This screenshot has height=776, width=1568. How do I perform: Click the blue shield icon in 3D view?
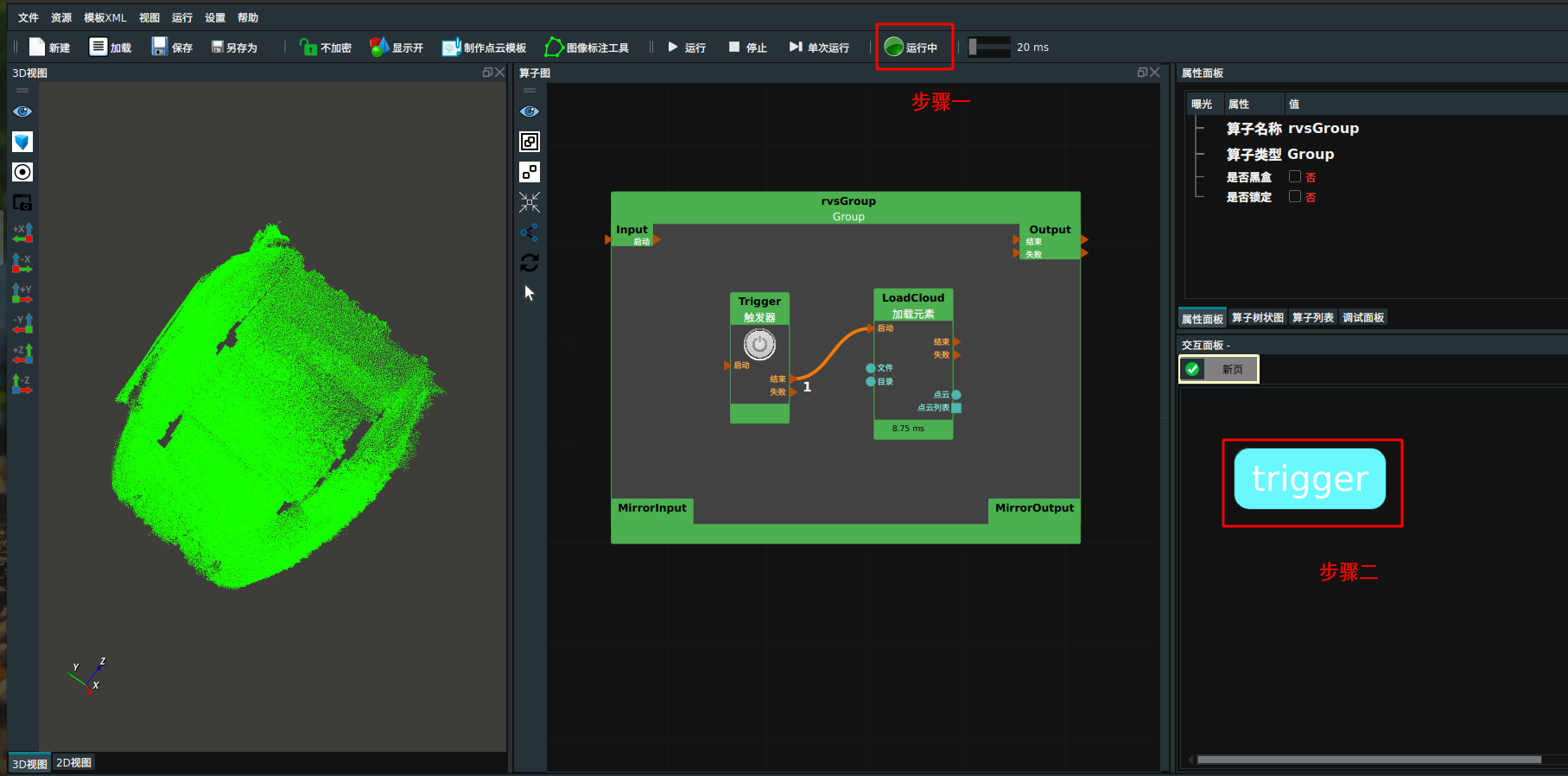click(22, 142)
